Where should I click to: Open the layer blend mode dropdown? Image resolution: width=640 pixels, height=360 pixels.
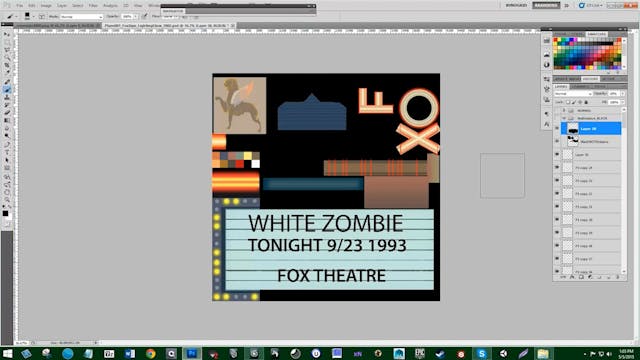[573, 93]
